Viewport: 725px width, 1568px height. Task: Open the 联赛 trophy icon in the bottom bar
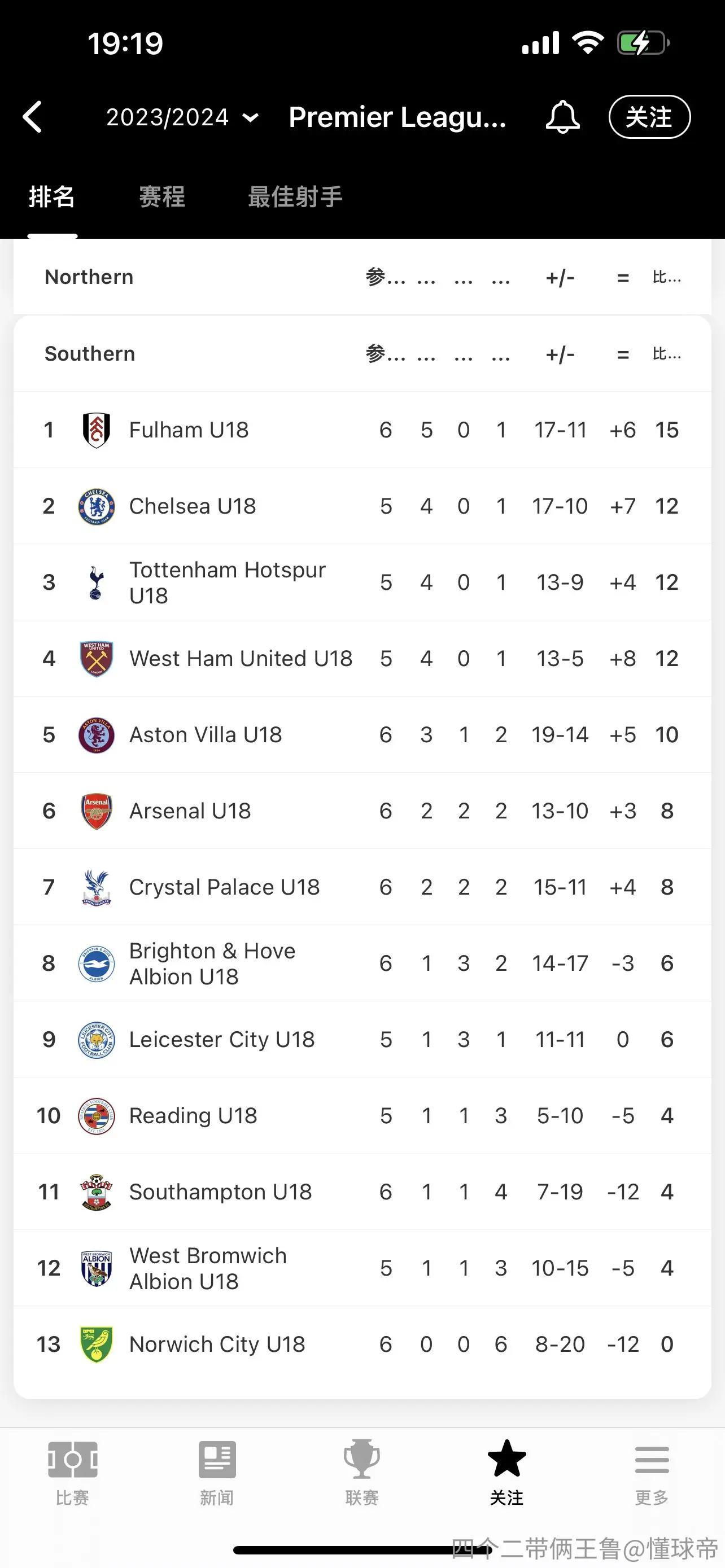coord(362,1459)
